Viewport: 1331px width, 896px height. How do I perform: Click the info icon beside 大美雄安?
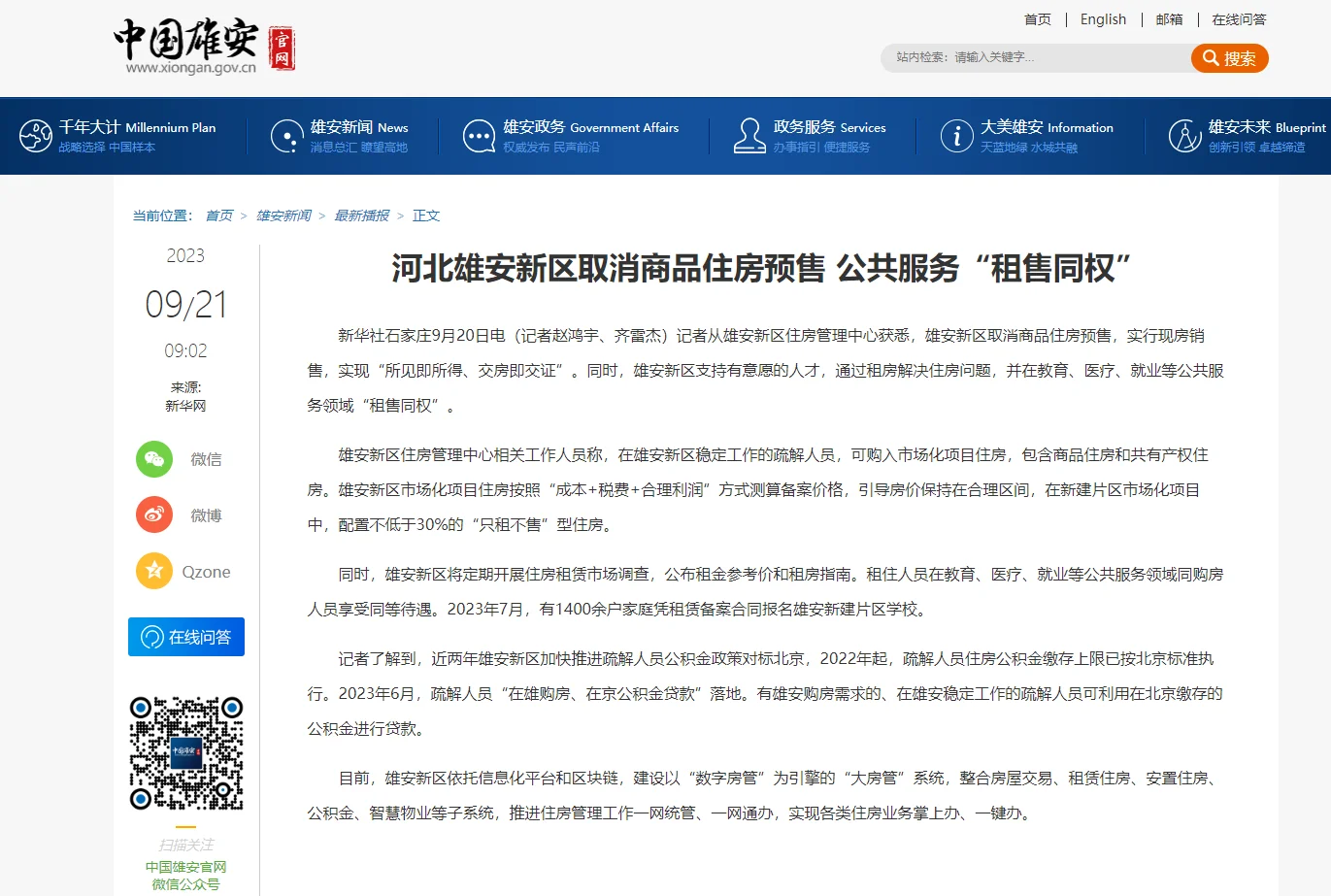point(957,136)
